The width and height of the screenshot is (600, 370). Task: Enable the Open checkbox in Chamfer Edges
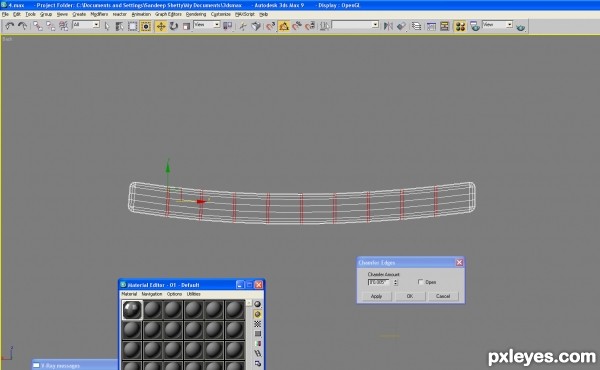pos(421,282)
